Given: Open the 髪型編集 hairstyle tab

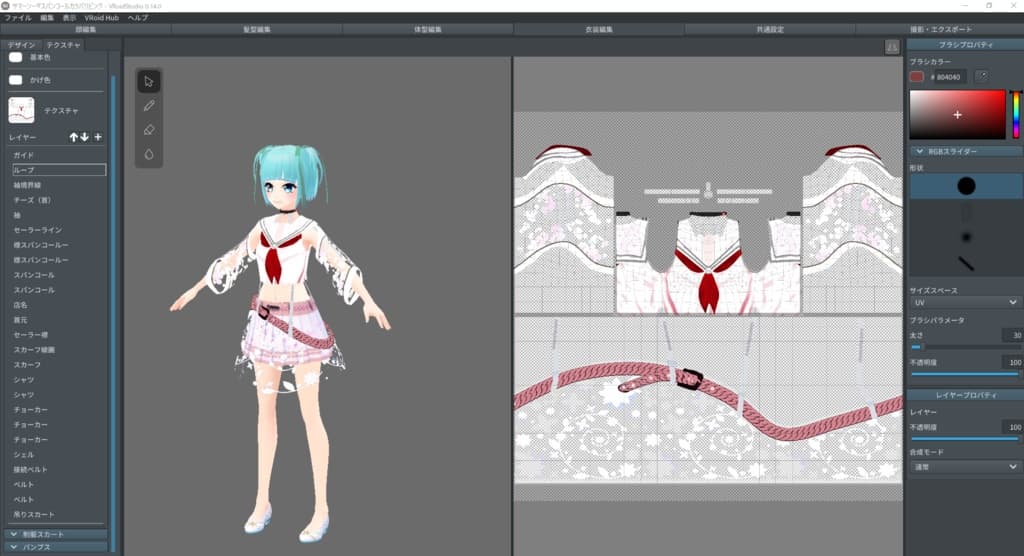Looking at the screenshot, I should click(x=257, y=30).
